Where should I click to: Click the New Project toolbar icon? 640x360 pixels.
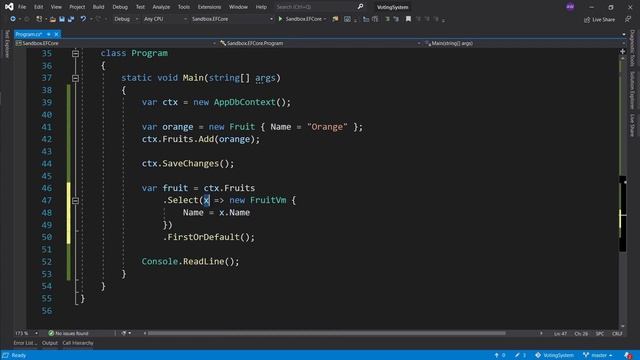[39, 19]
